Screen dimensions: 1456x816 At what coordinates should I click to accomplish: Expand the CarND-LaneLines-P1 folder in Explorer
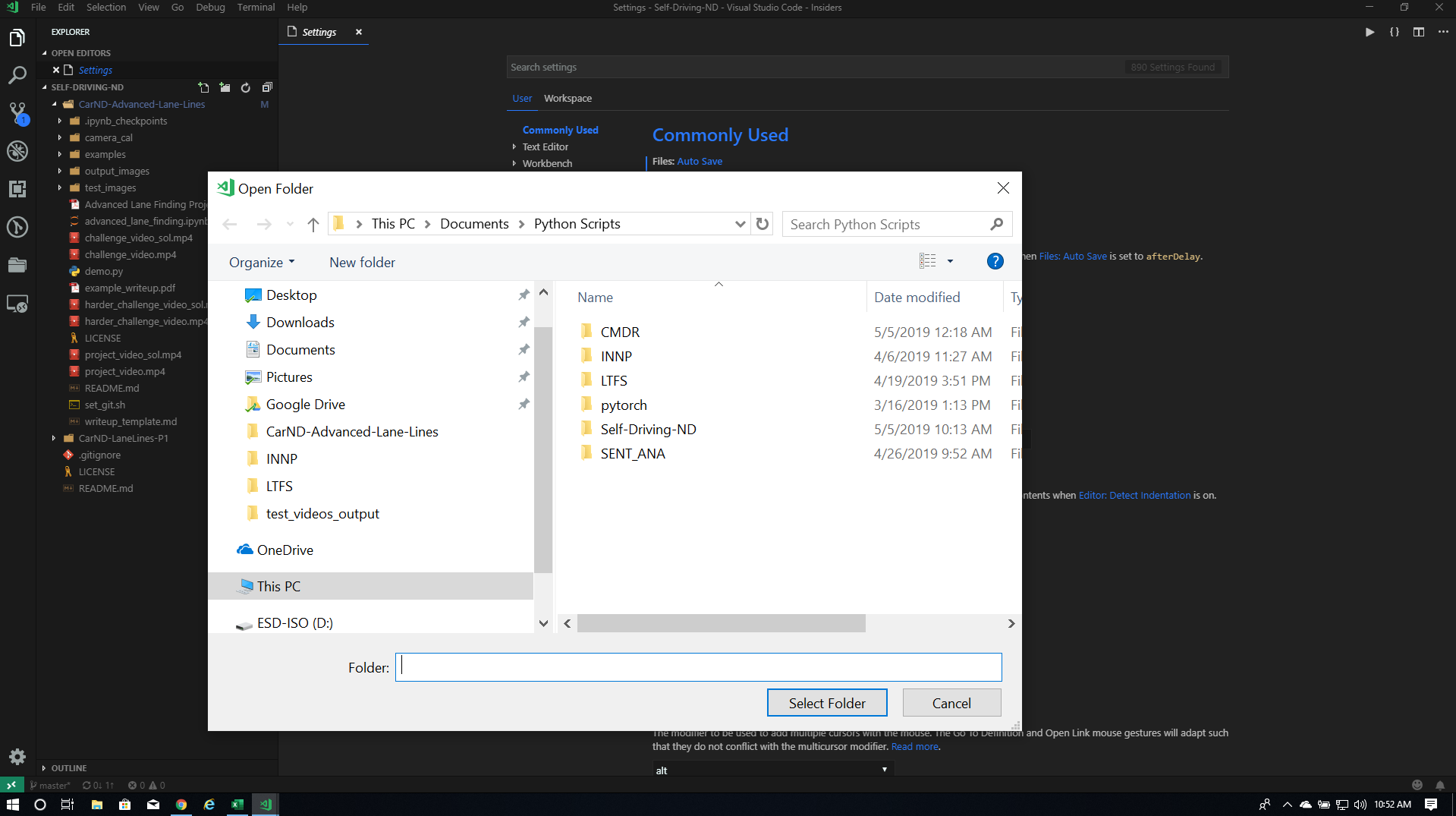(54, 438)
